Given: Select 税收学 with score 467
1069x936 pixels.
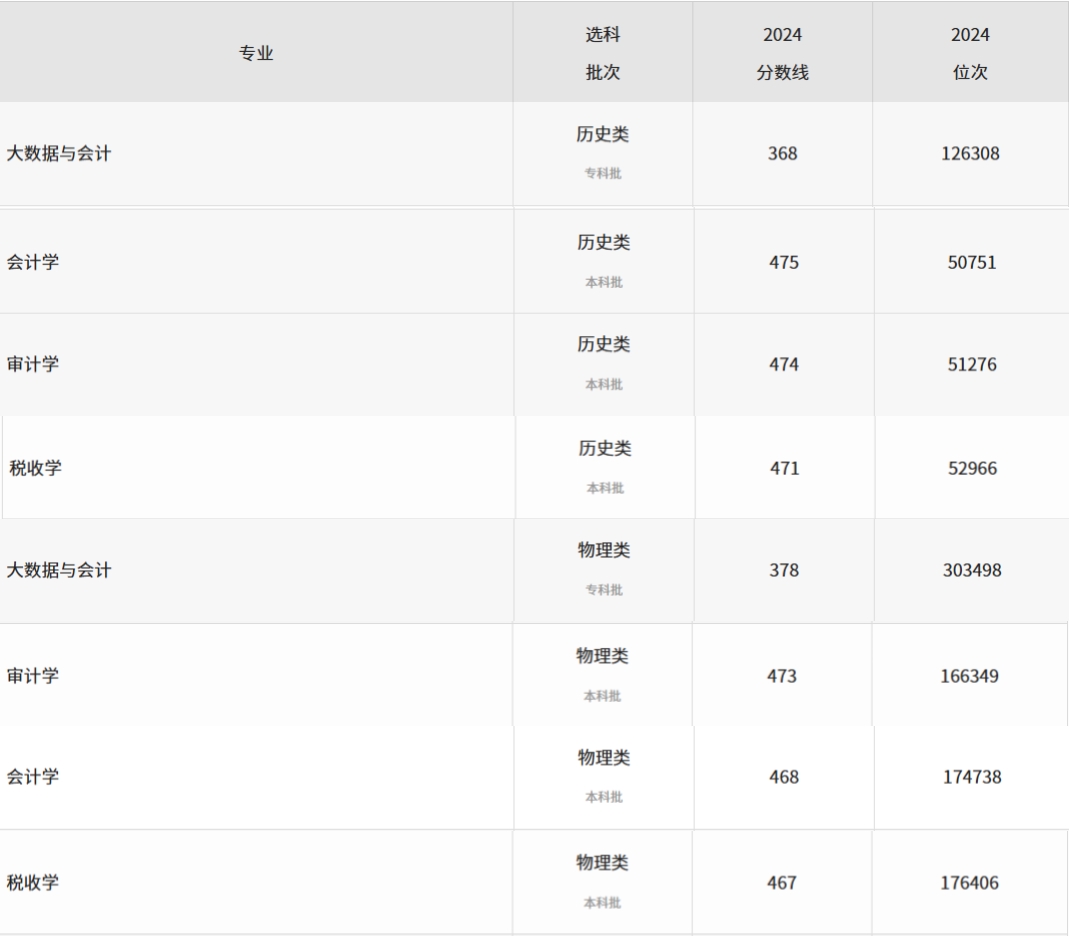Looking at the screenshot, I should [33, 882].
